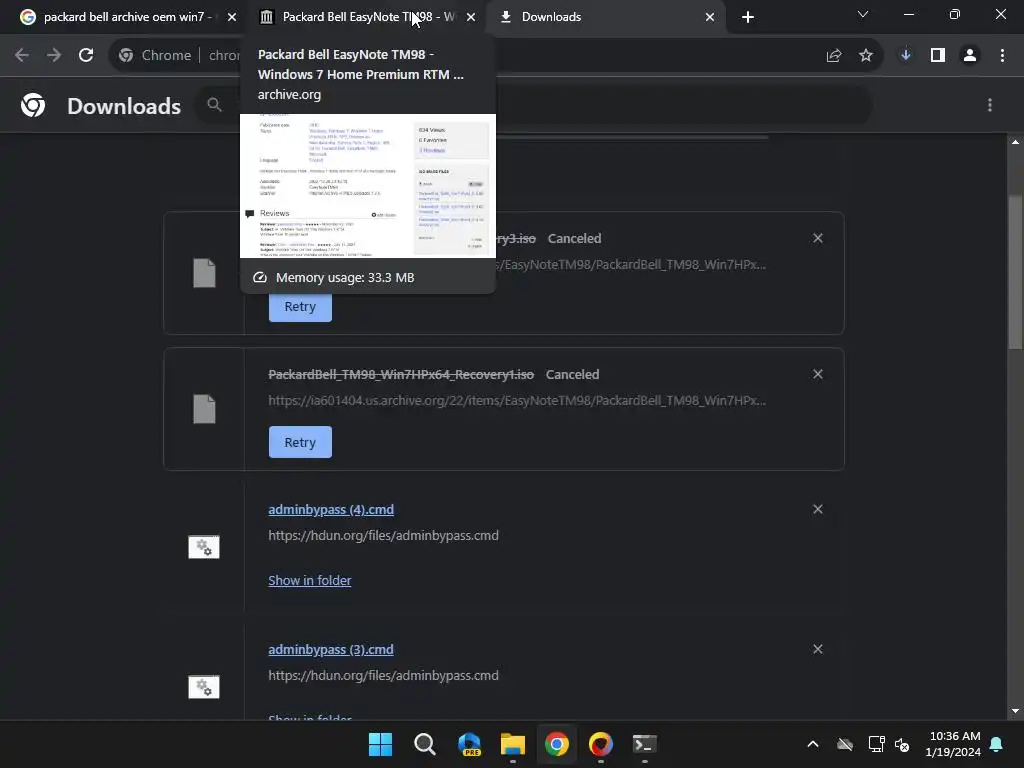Close the Downloads tab
This screenshot has width=1024, height=768.
(x=710, y=17)
